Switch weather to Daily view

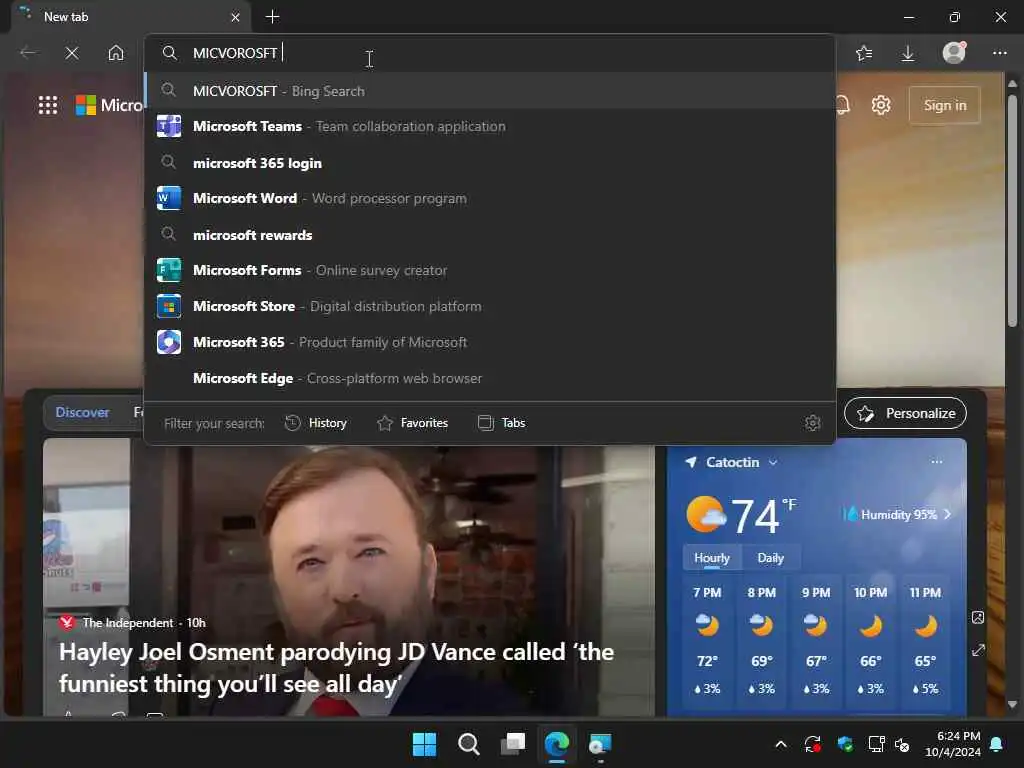click(771, 558)
